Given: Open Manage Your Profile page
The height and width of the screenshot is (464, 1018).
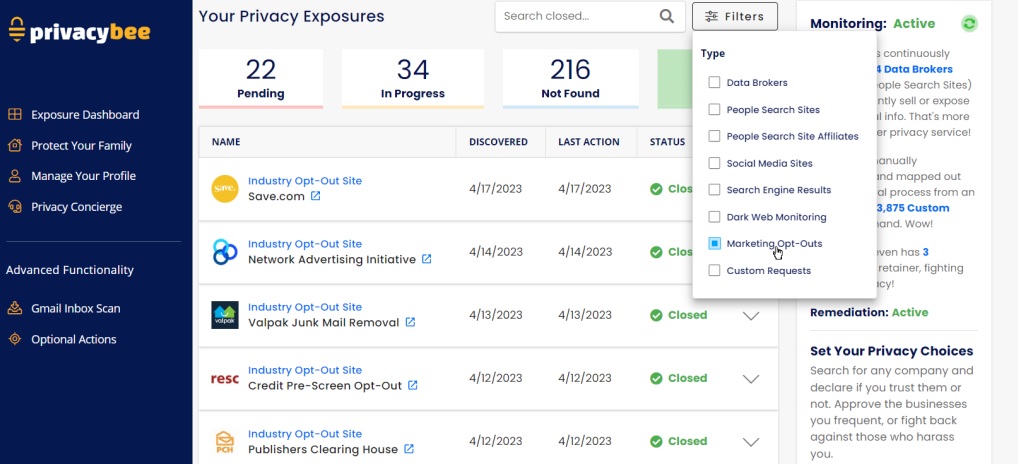Looking at the screenshot, I should 83,176.
